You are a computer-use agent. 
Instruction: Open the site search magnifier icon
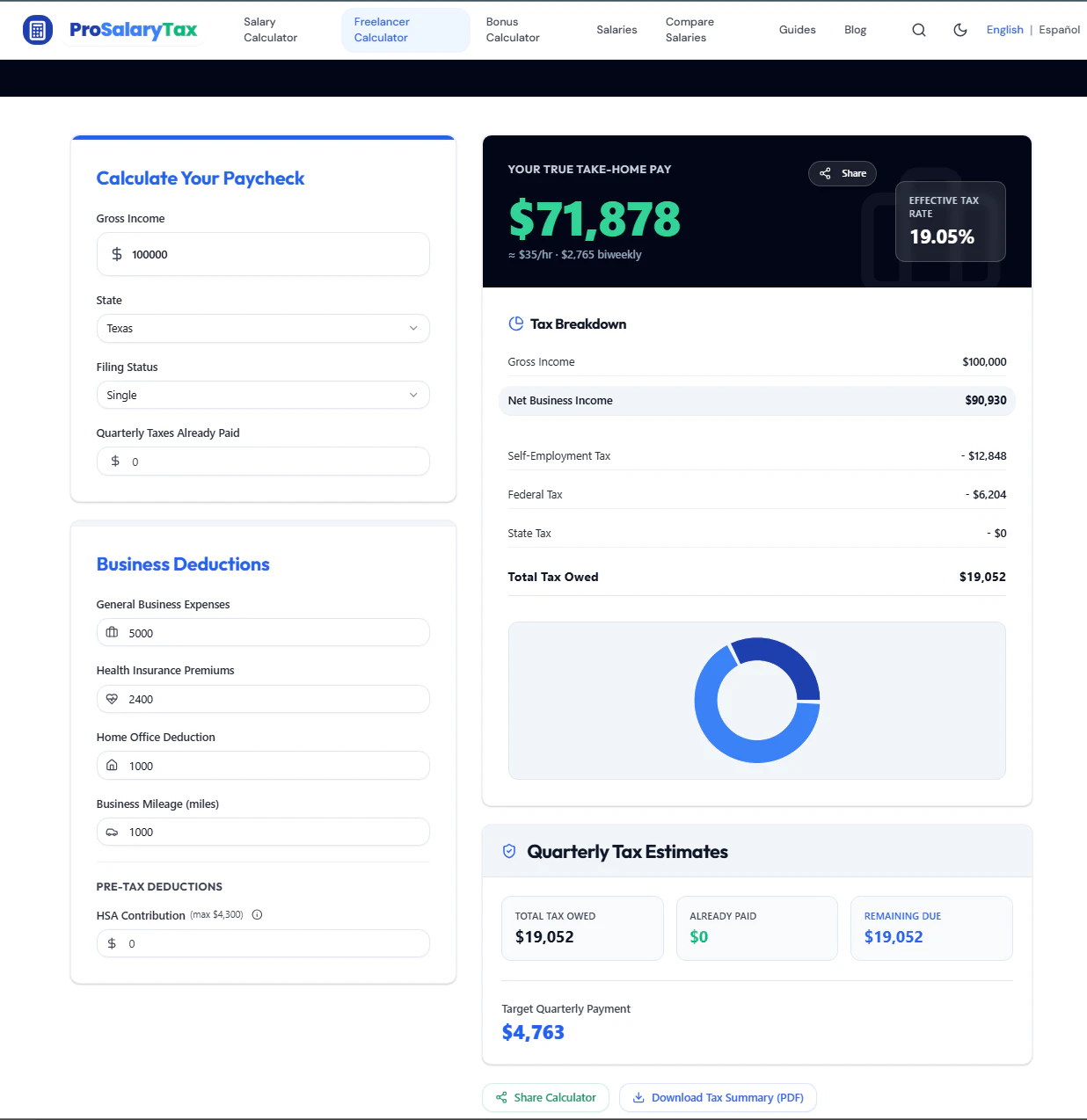pos(919,30)
